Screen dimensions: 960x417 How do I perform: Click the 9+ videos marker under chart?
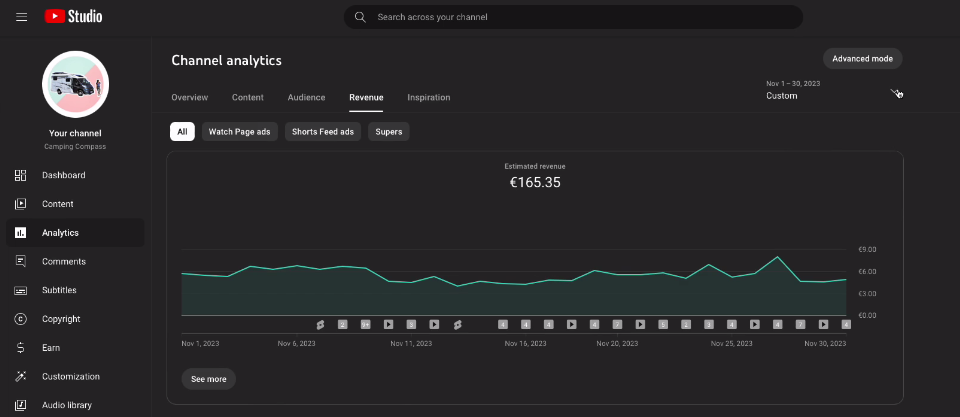click(x=366, y=325)
